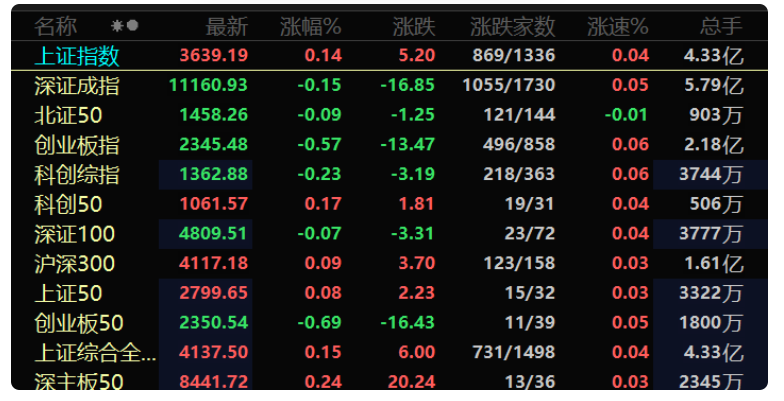The height and width of the screenshot is (401, 784).
Task: Select the 科创综指 row
Action: [389, 174]
